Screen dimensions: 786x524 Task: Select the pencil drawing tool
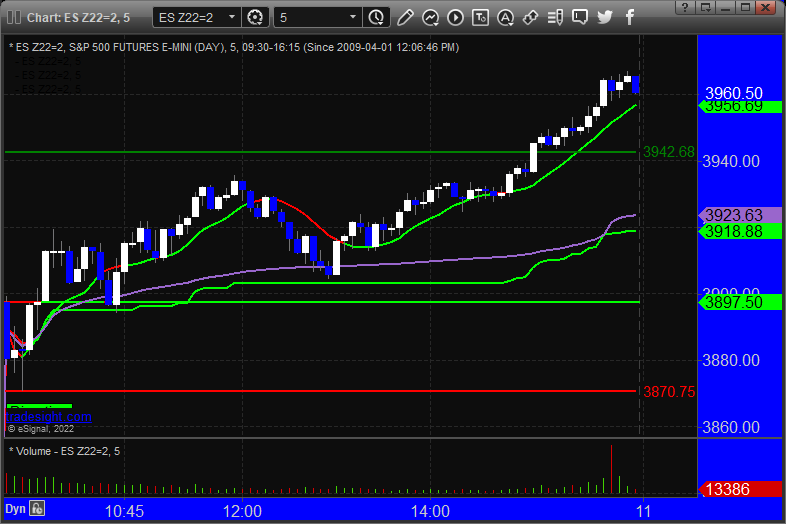coord(405,18)
